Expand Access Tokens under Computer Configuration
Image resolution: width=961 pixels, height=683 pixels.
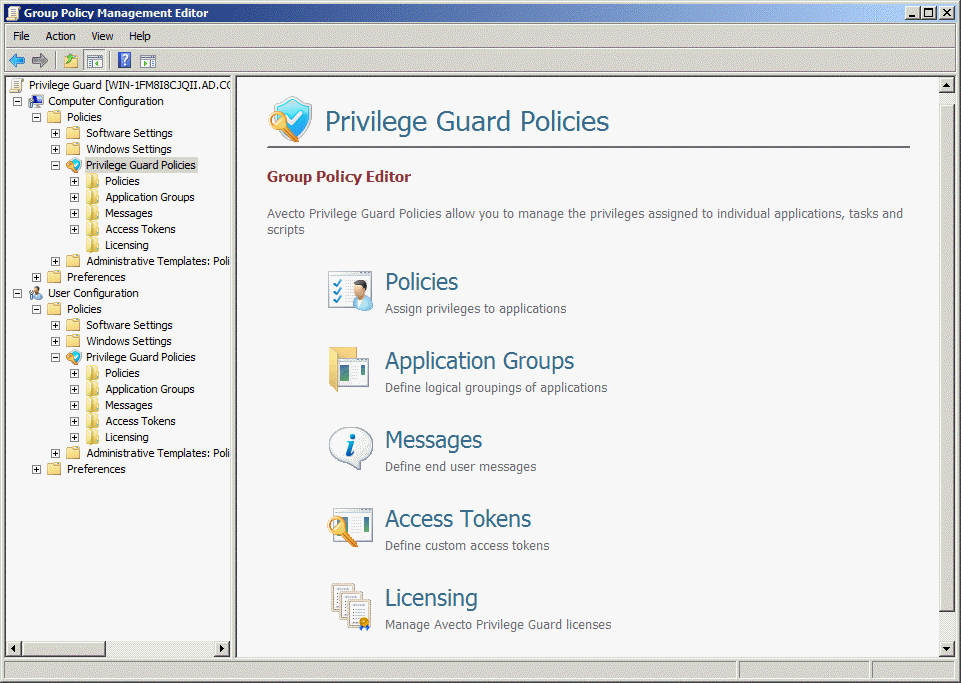pyautogui.click(x=75, y=229)
